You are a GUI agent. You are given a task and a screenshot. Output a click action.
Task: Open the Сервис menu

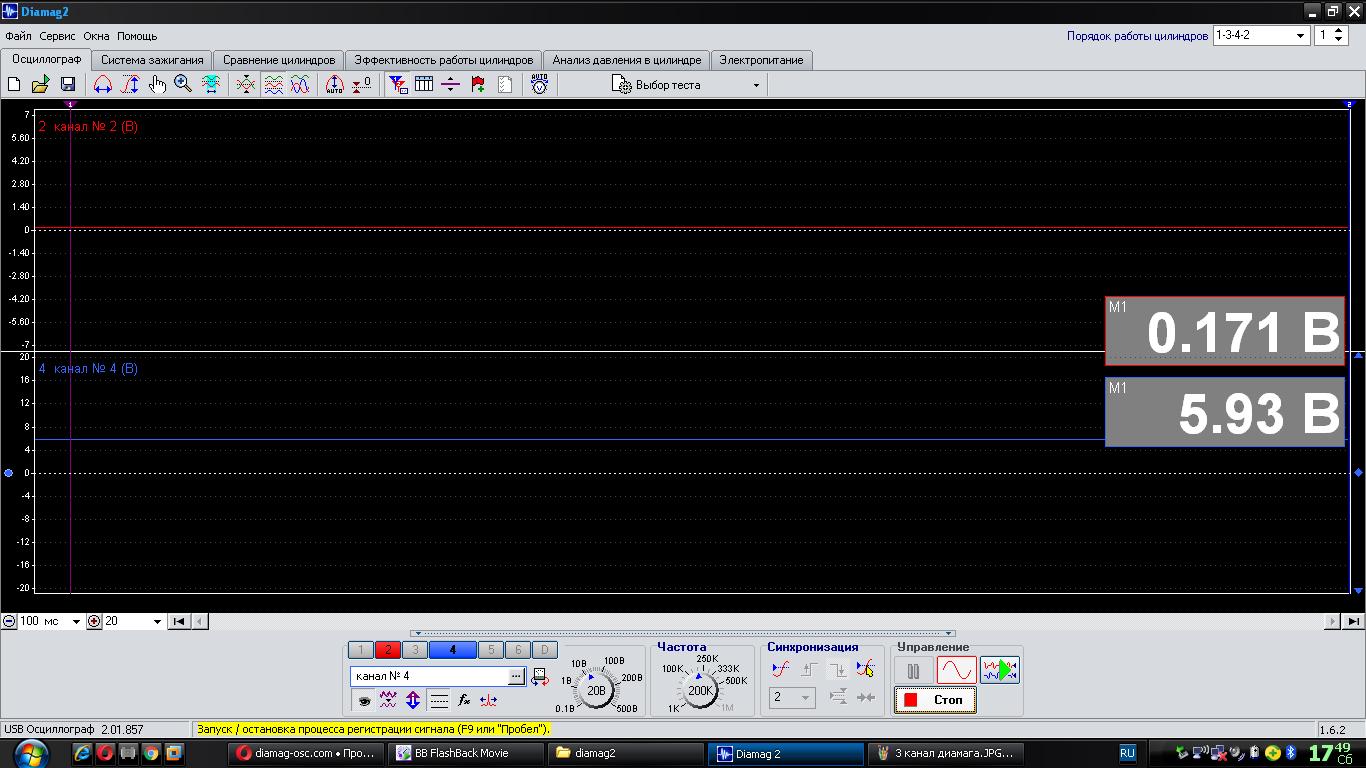57,36
